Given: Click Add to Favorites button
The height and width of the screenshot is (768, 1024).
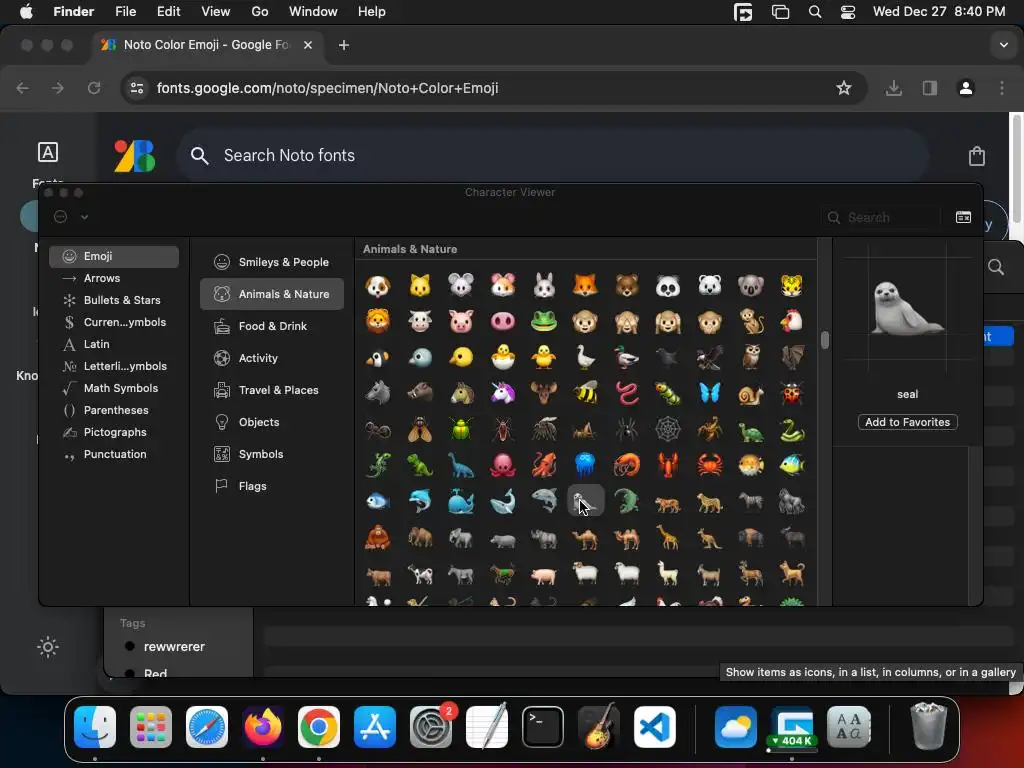Looking at the screenshot, I should pos(908,422).
